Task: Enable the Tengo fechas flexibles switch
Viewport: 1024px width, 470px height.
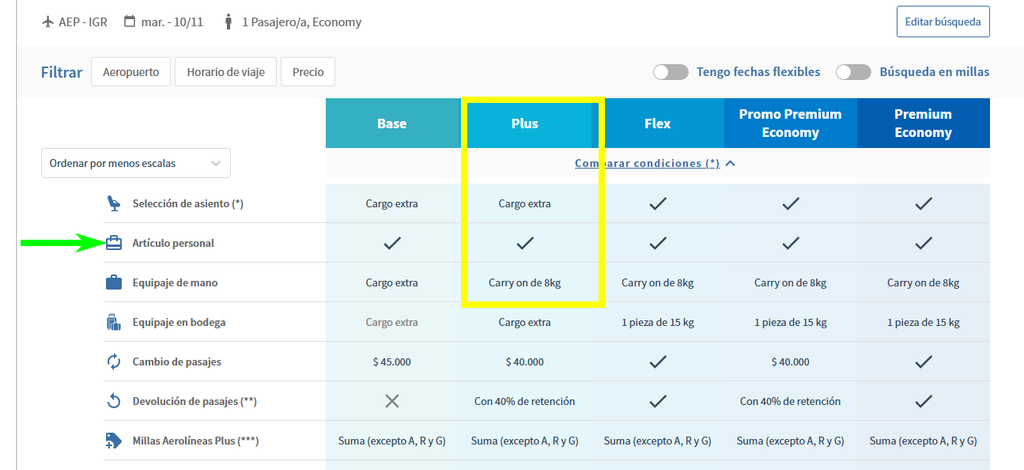Action: pyautogui.click(x=671, y=72)
